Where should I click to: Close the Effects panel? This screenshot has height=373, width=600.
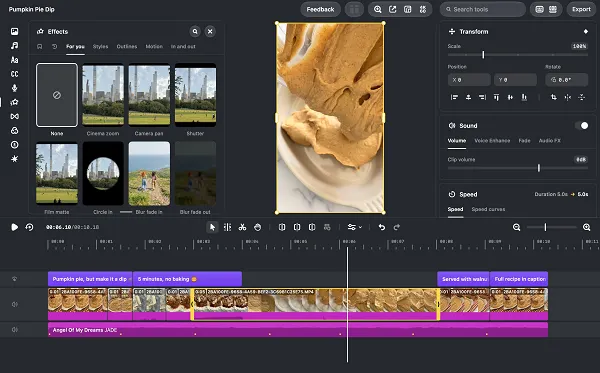(x=210, y=31)
